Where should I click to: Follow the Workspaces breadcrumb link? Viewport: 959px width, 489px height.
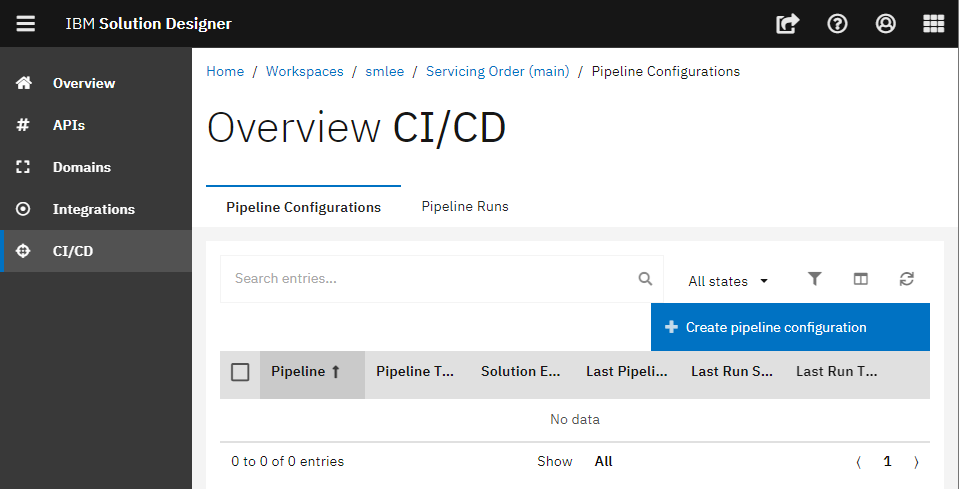pyautogui.click(x=305, y=72)
